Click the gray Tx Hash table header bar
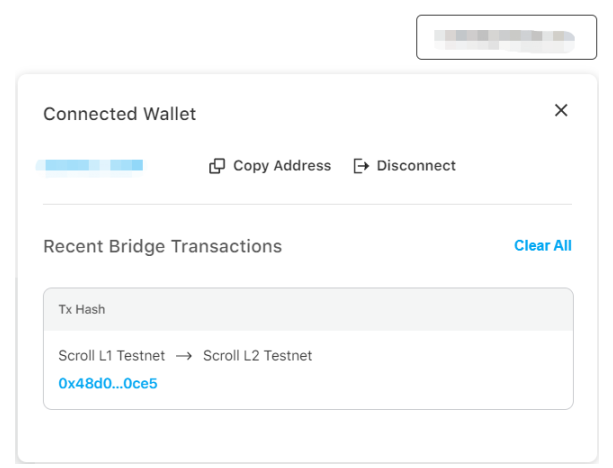Image resolution: width=613 pixels, height=468 pixels. point(308,310)
